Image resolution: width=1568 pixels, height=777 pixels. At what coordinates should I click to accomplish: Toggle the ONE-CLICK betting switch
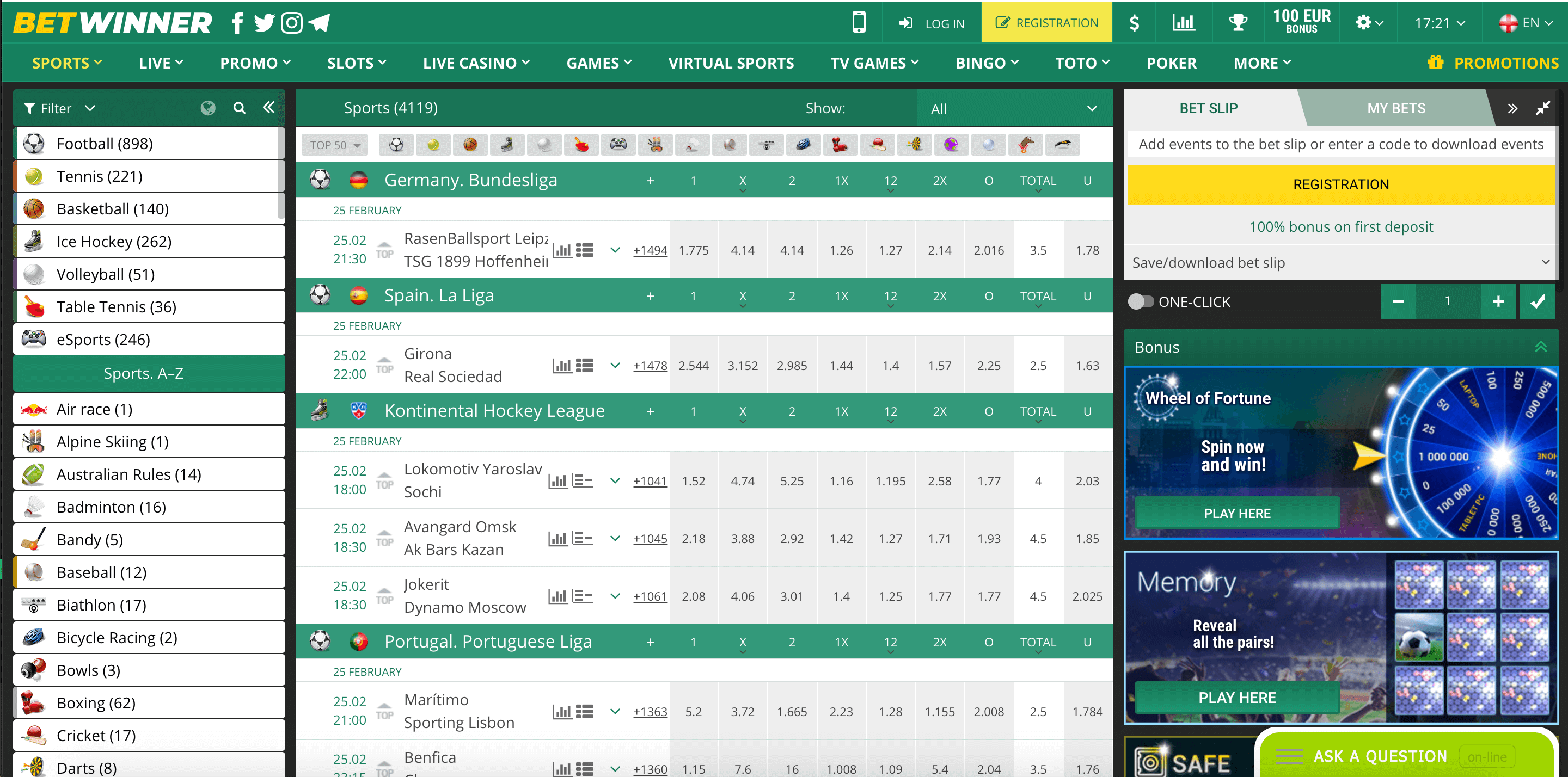[x=1140, y=302]
